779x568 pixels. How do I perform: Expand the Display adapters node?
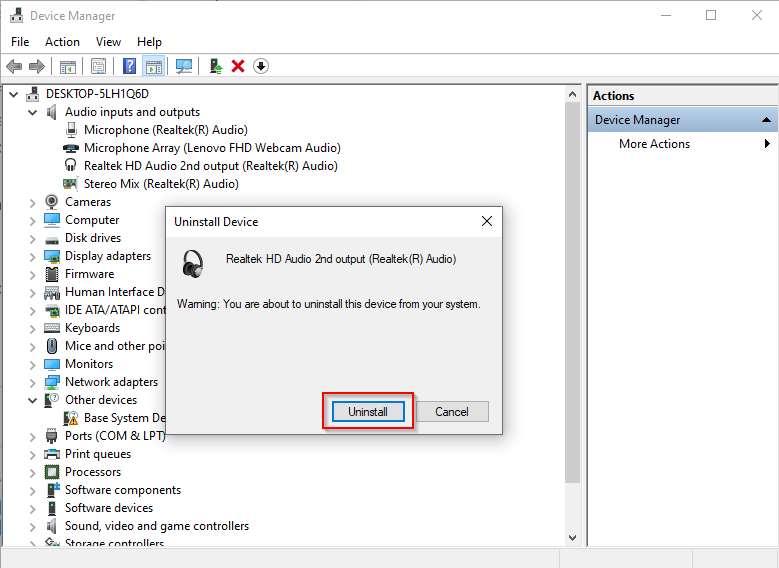[x=33, y=256]
